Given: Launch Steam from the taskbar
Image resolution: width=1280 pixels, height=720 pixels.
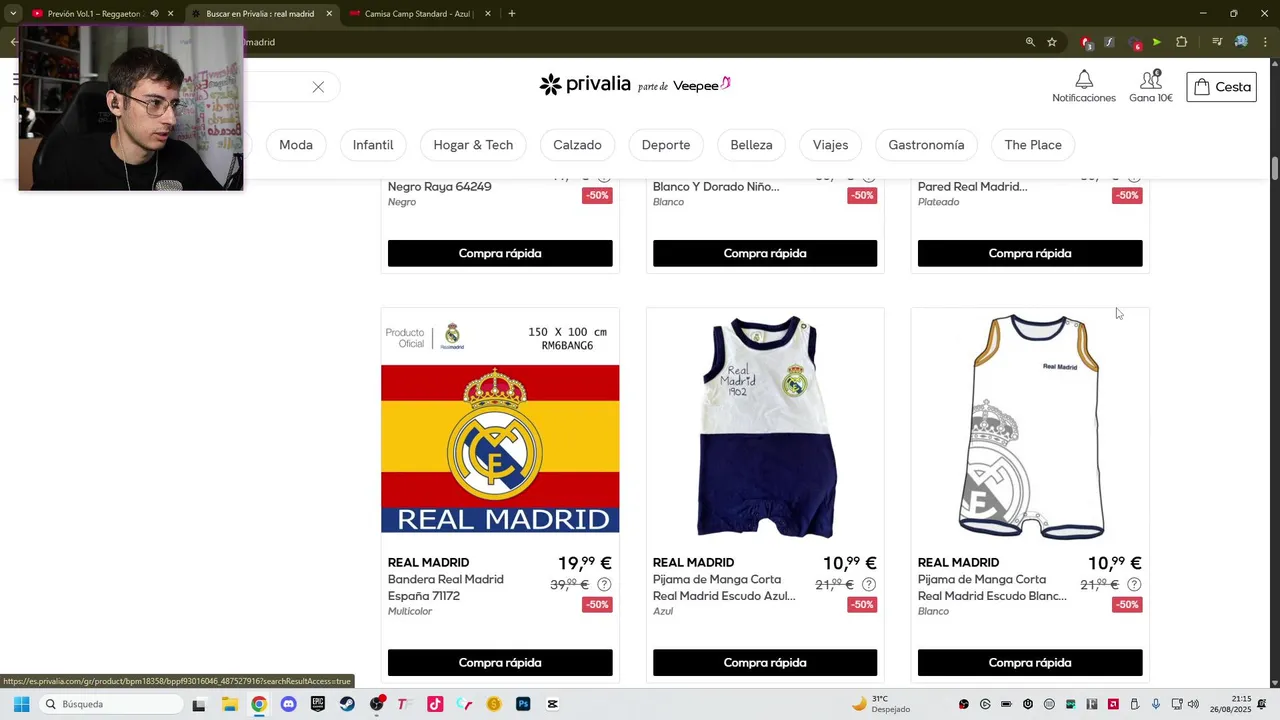Looking at the screenshot, I should (x=347, y=704).
